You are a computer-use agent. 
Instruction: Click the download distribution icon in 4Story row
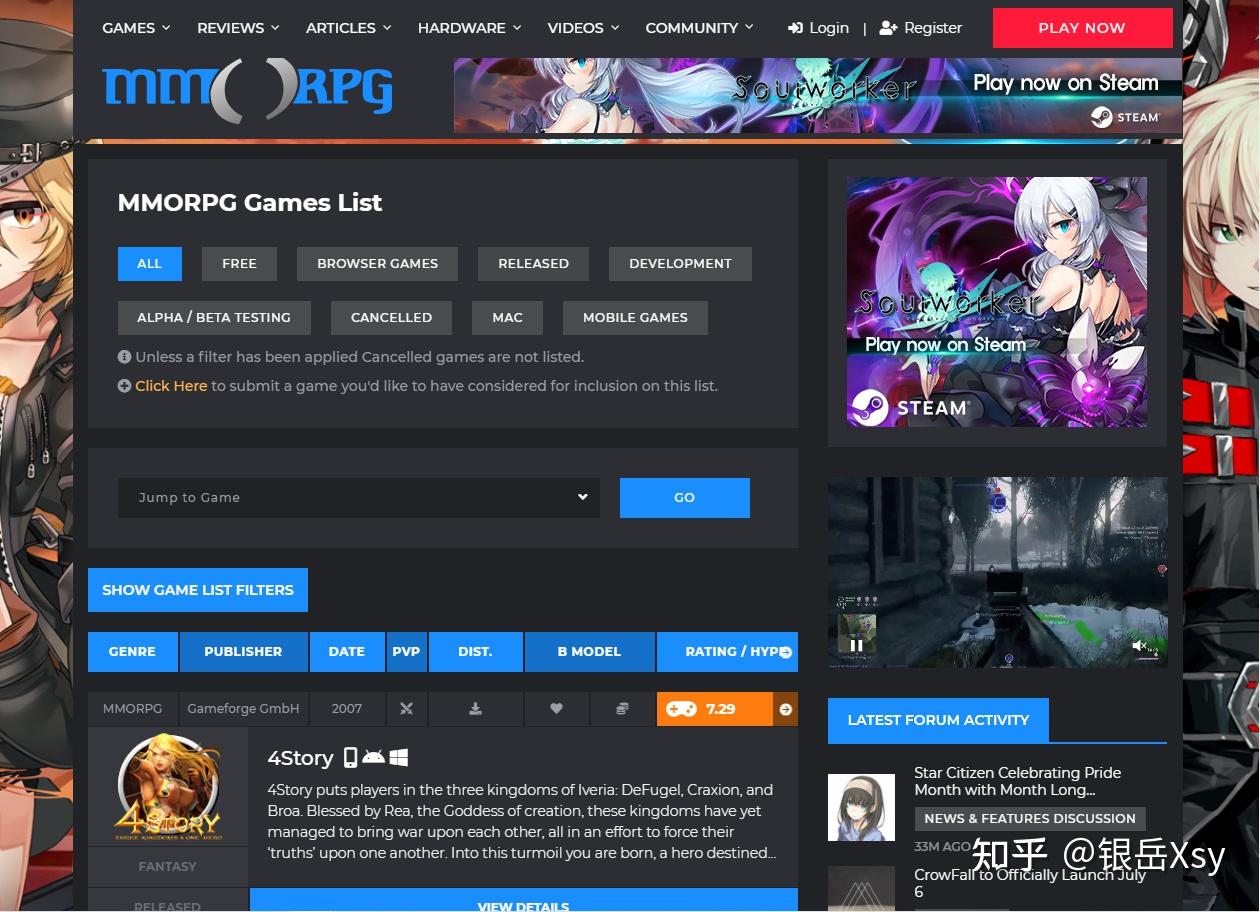(x=475, y=709)
